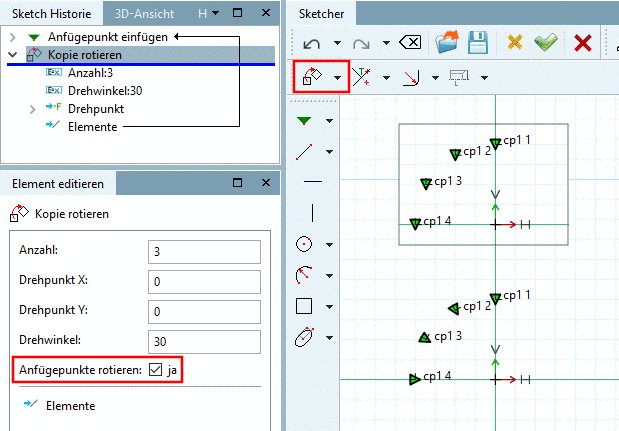This screenshot has height=431, width=619.
Task: Open the fillet tool dropdown arrow
Action: coord(435,78)
